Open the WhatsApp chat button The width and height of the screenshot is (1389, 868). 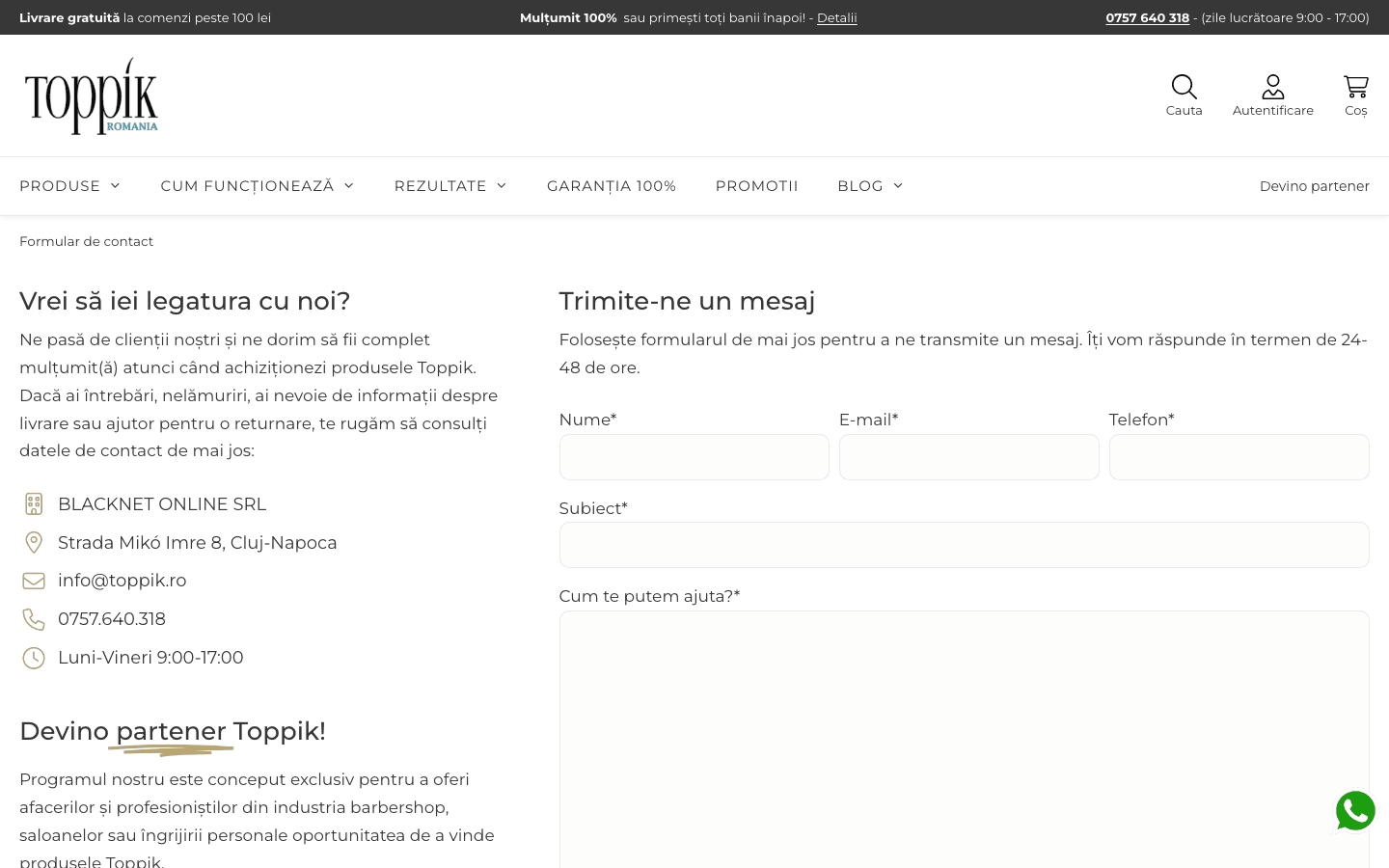click(1355, 811)
